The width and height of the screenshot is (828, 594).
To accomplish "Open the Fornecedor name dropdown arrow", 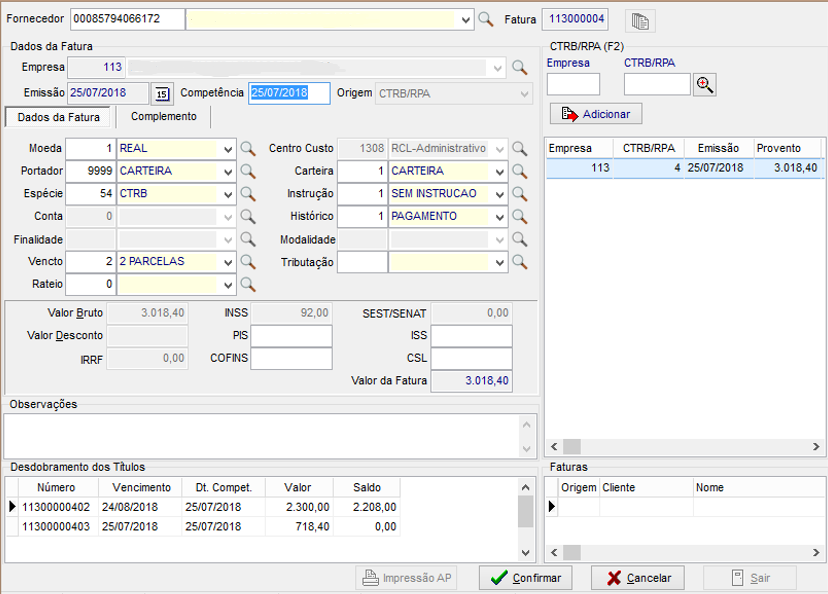I will (466, 19).
